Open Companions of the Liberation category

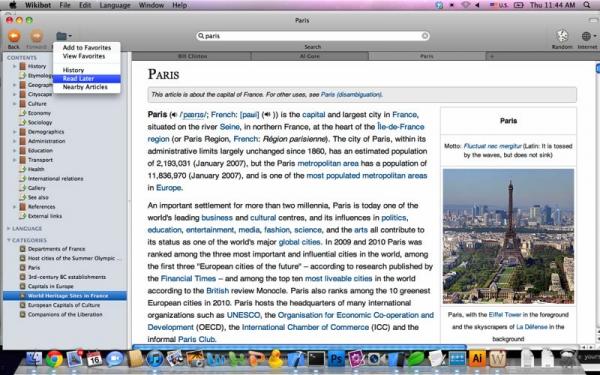click(65, 315)
